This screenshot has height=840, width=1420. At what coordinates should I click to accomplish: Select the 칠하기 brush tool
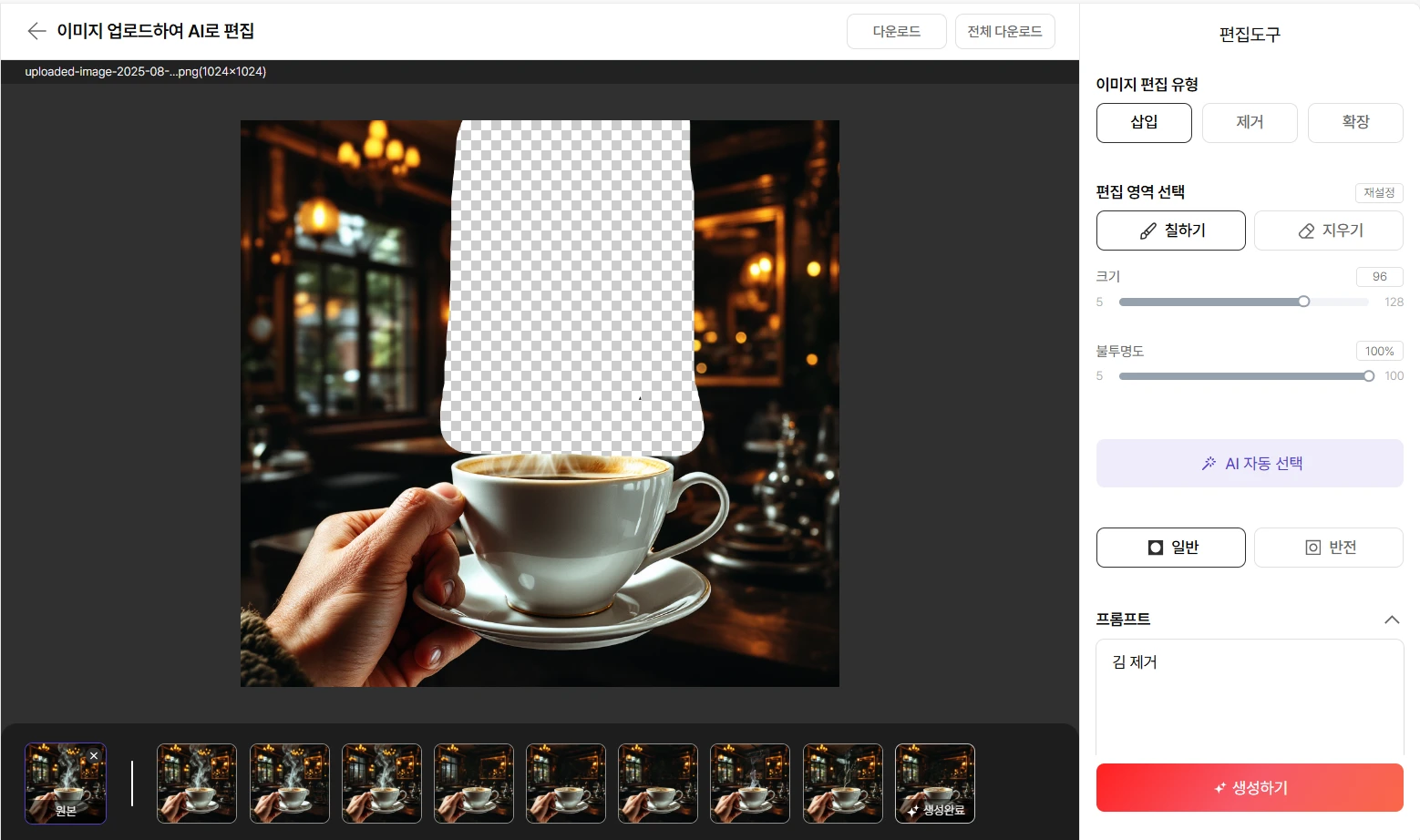(1170, 230)
